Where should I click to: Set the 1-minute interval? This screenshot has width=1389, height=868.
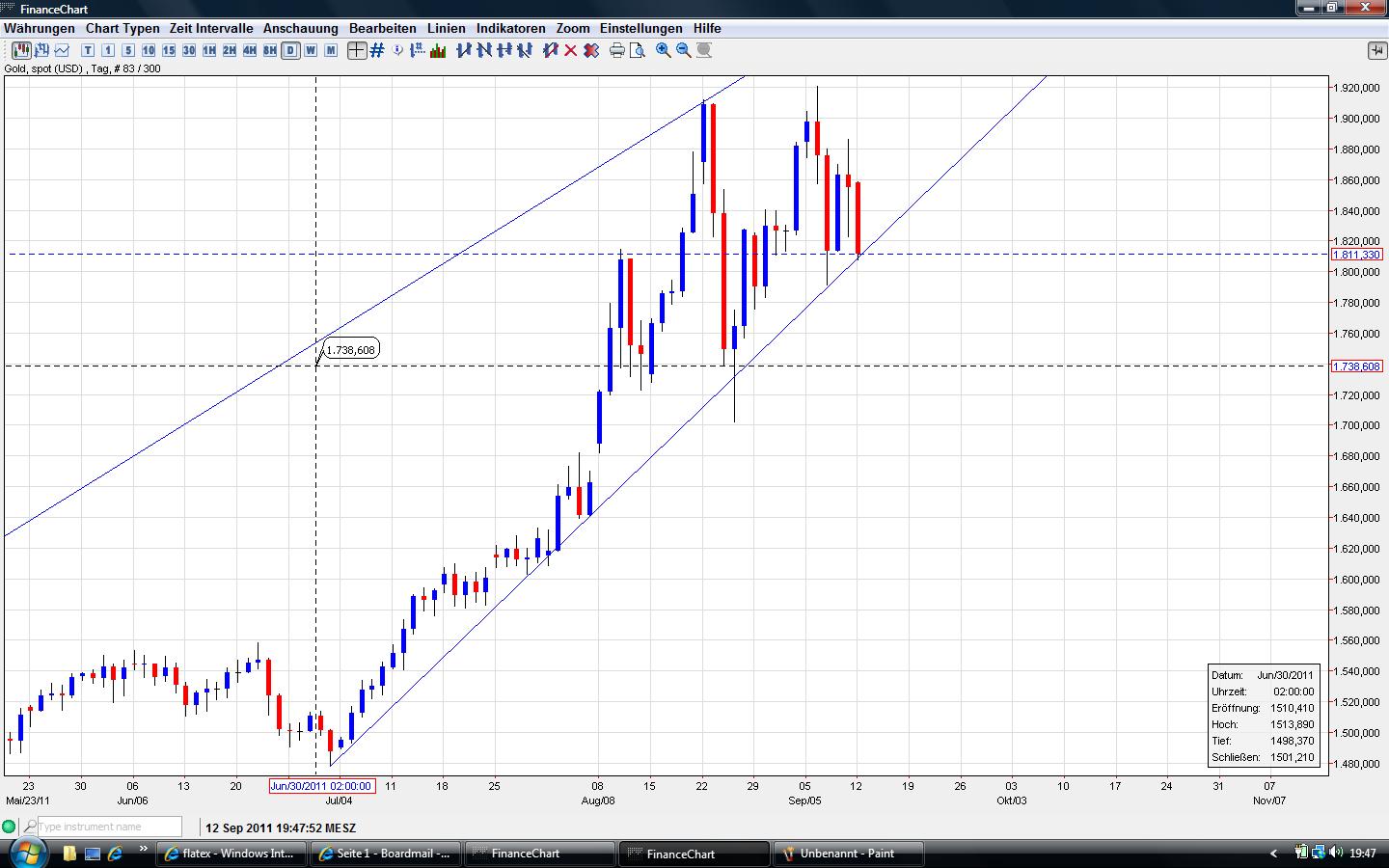108,50
